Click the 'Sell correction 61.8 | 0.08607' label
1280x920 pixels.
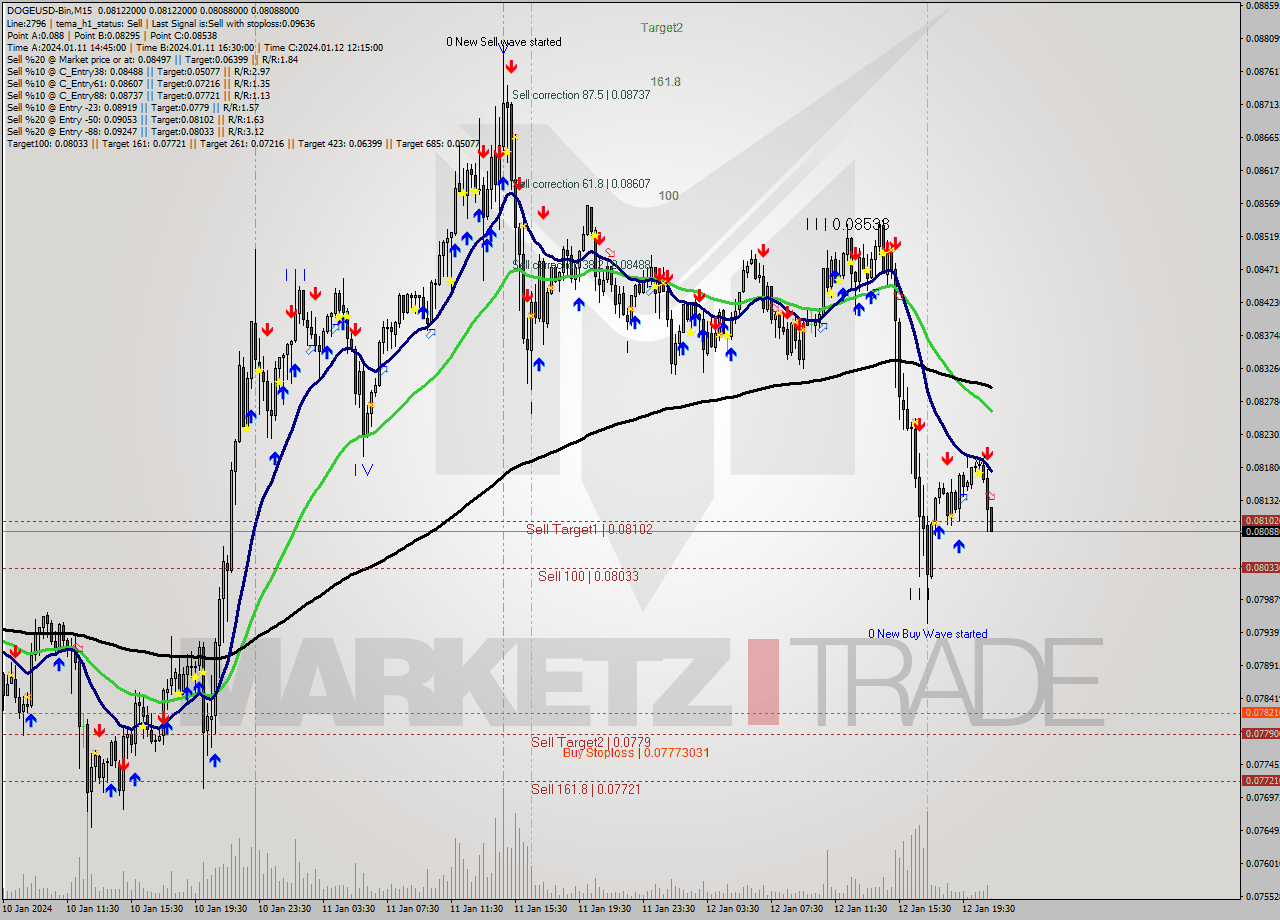pos(581,184)
